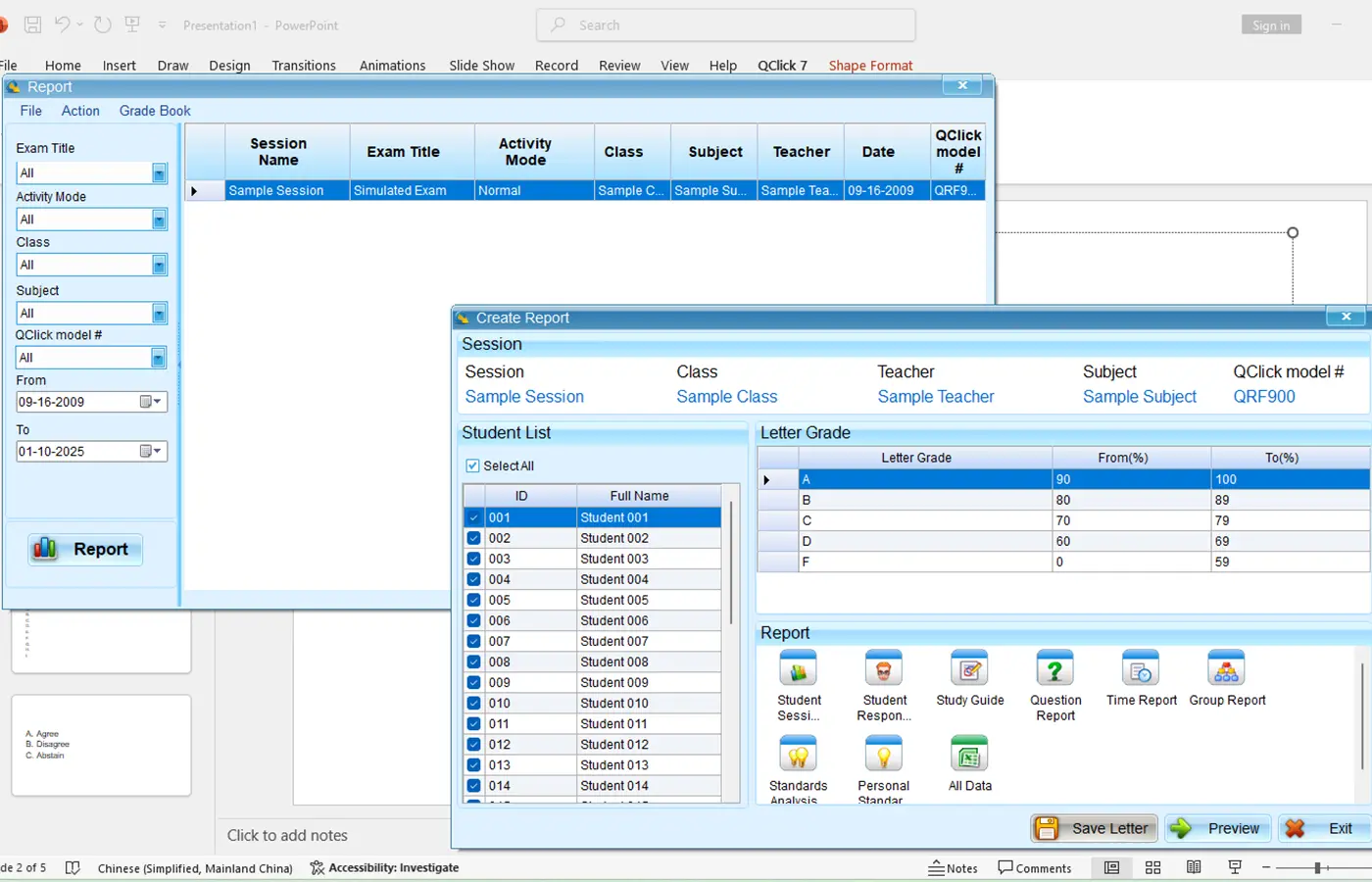1372x882 pixels.
Task: Open the Standards Analysis report icon
Action: [x=799, y=756]
